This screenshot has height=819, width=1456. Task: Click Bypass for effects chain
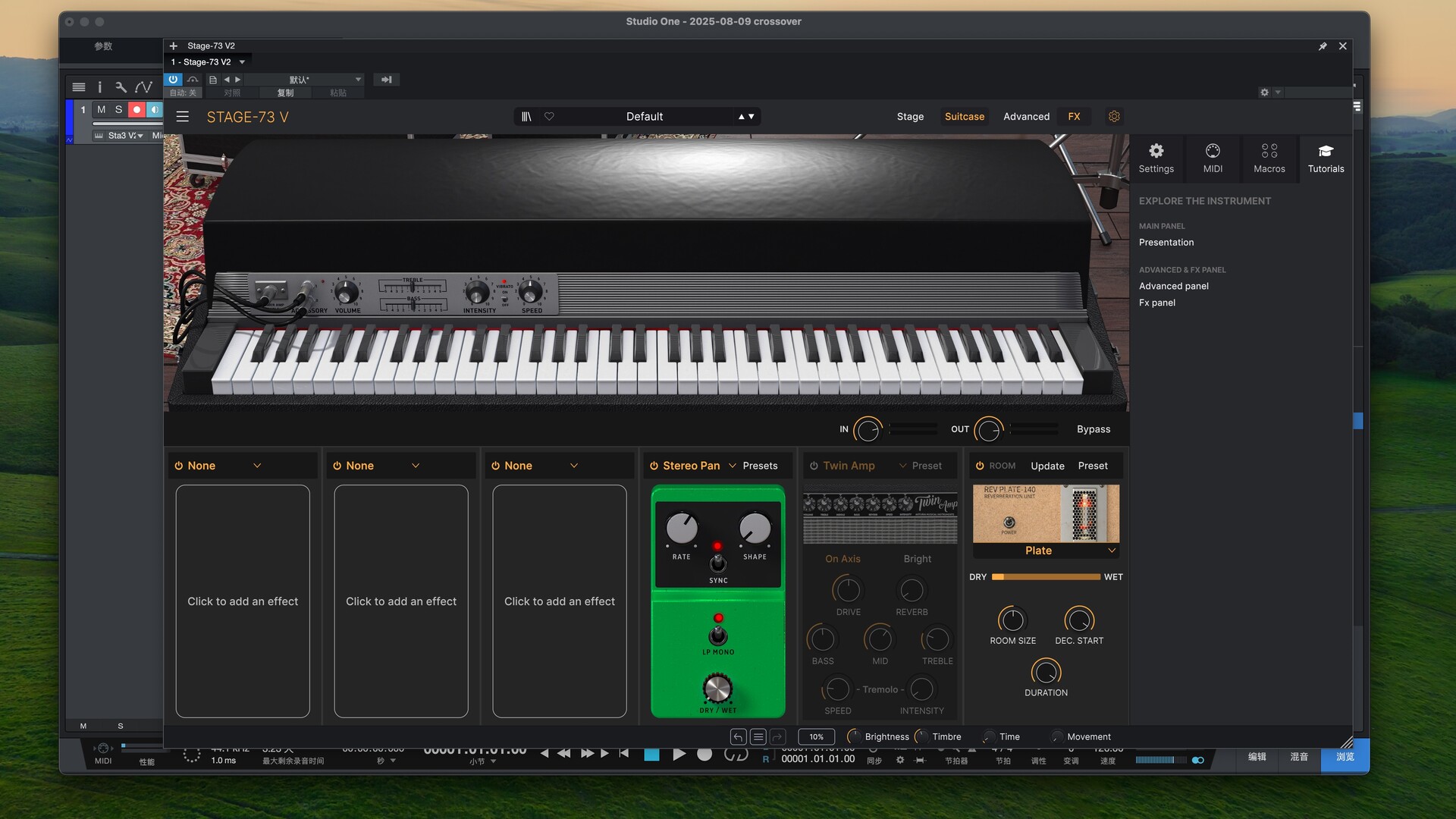click(x=1094, y=430)
